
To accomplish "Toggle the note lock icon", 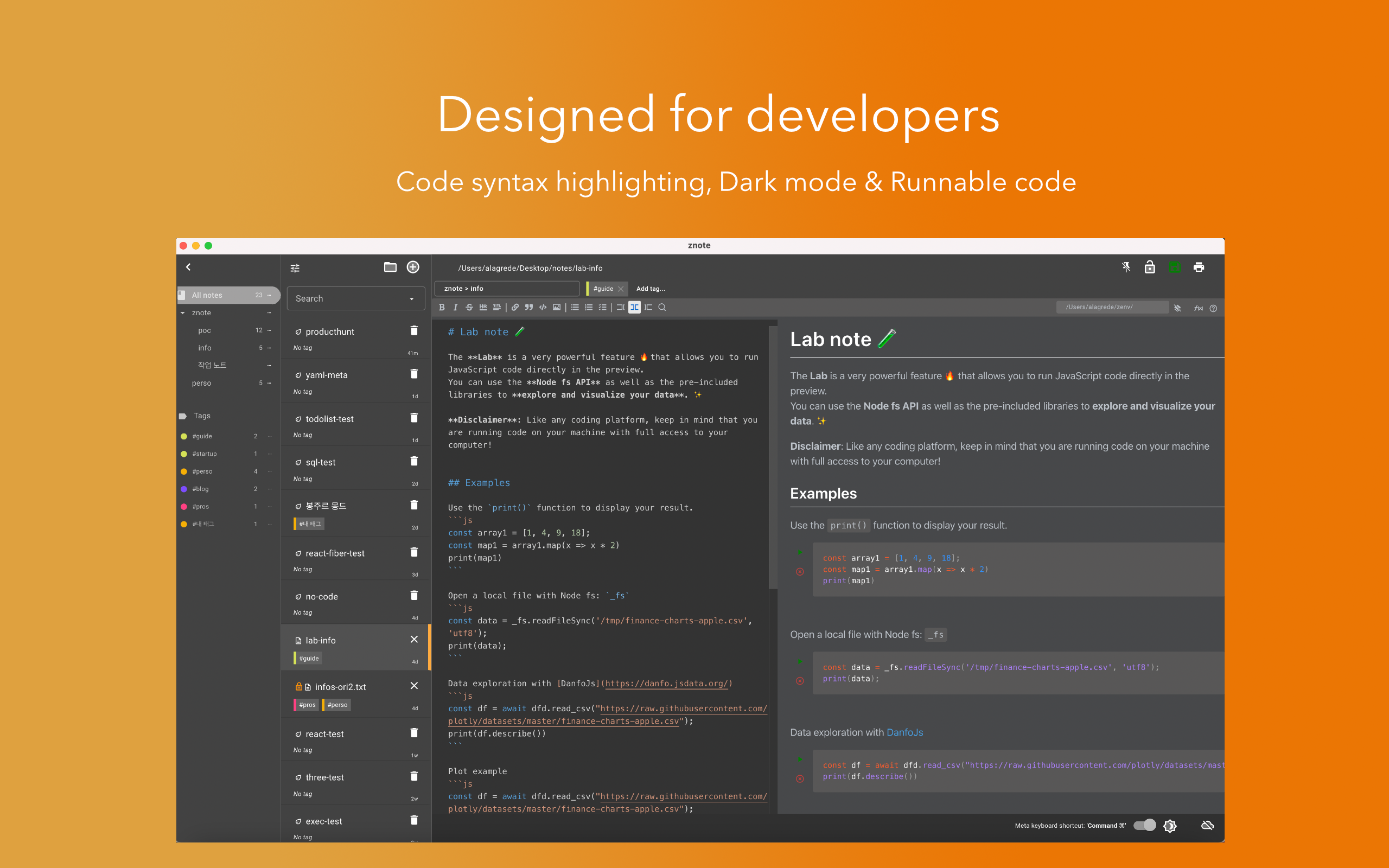I will pyautogui.click(x=1150, y=267).
